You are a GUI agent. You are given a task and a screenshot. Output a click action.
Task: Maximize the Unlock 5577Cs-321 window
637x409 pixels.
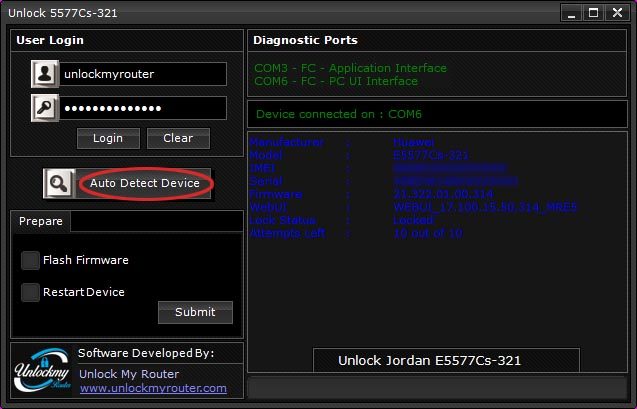(593, 13)
